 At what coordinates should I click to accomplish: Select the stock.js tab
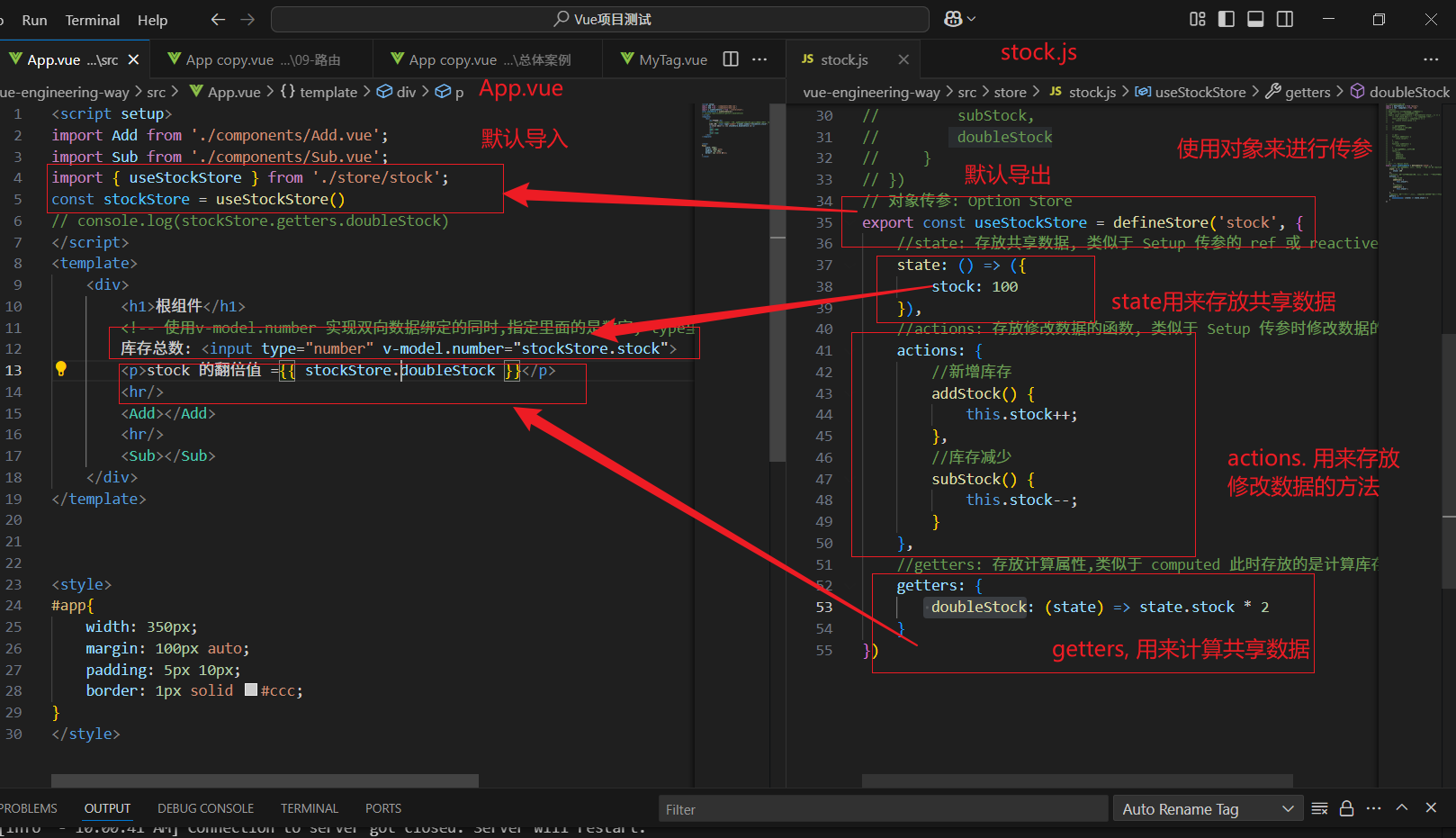(844, 59)
